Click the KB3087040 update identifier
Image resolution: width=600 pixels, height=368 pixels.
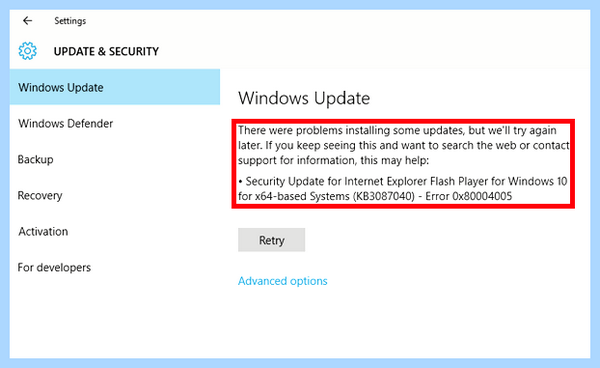[x=384, y=196]
